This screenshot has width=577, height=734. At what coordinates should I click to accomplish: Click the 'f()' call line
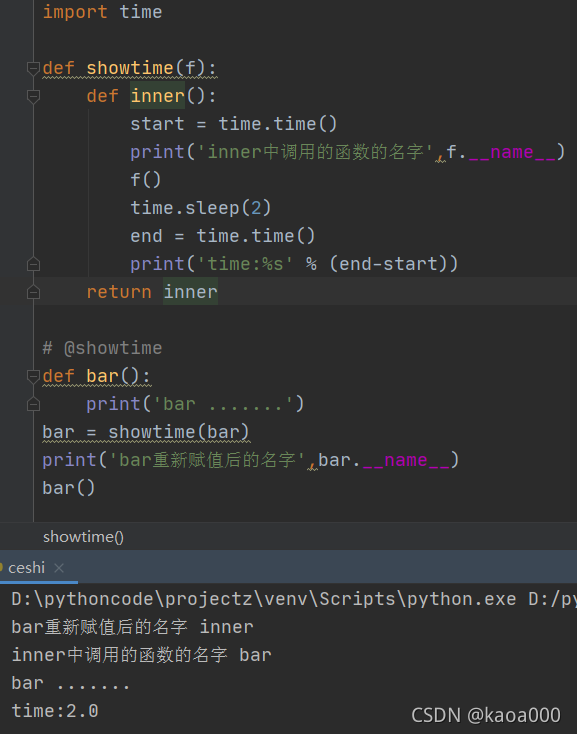pyautogui.click(x=145, y=180)
